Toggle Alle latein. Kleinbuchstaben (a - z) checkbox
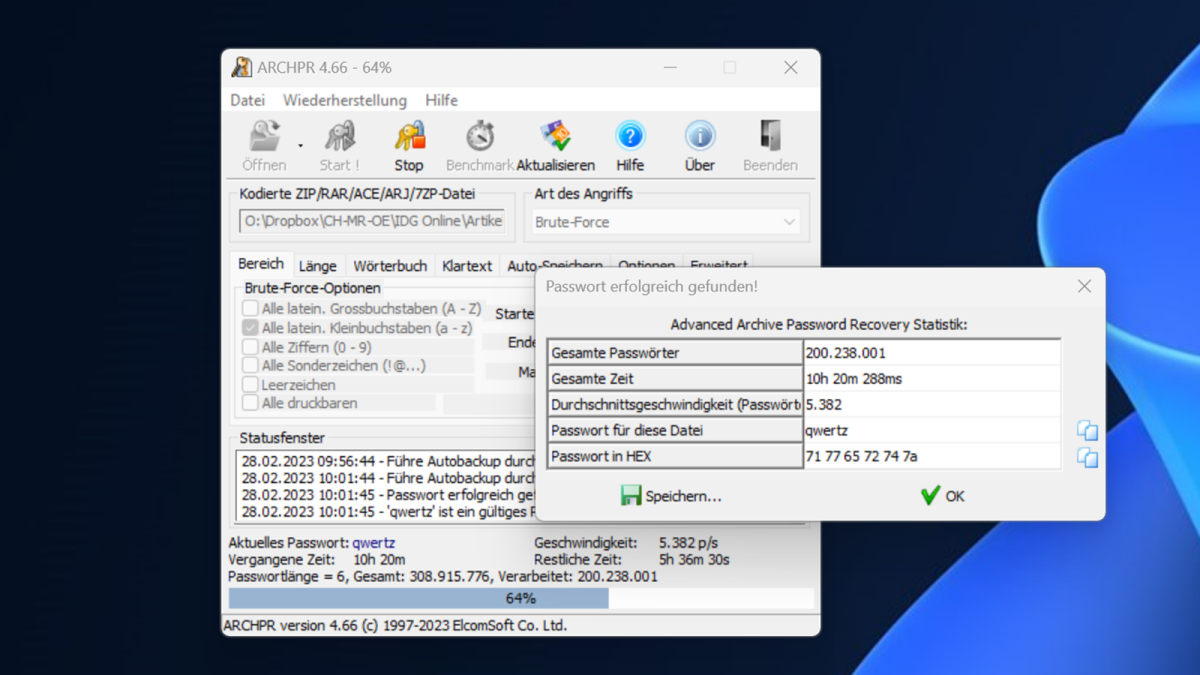 [x=250, y=328]
